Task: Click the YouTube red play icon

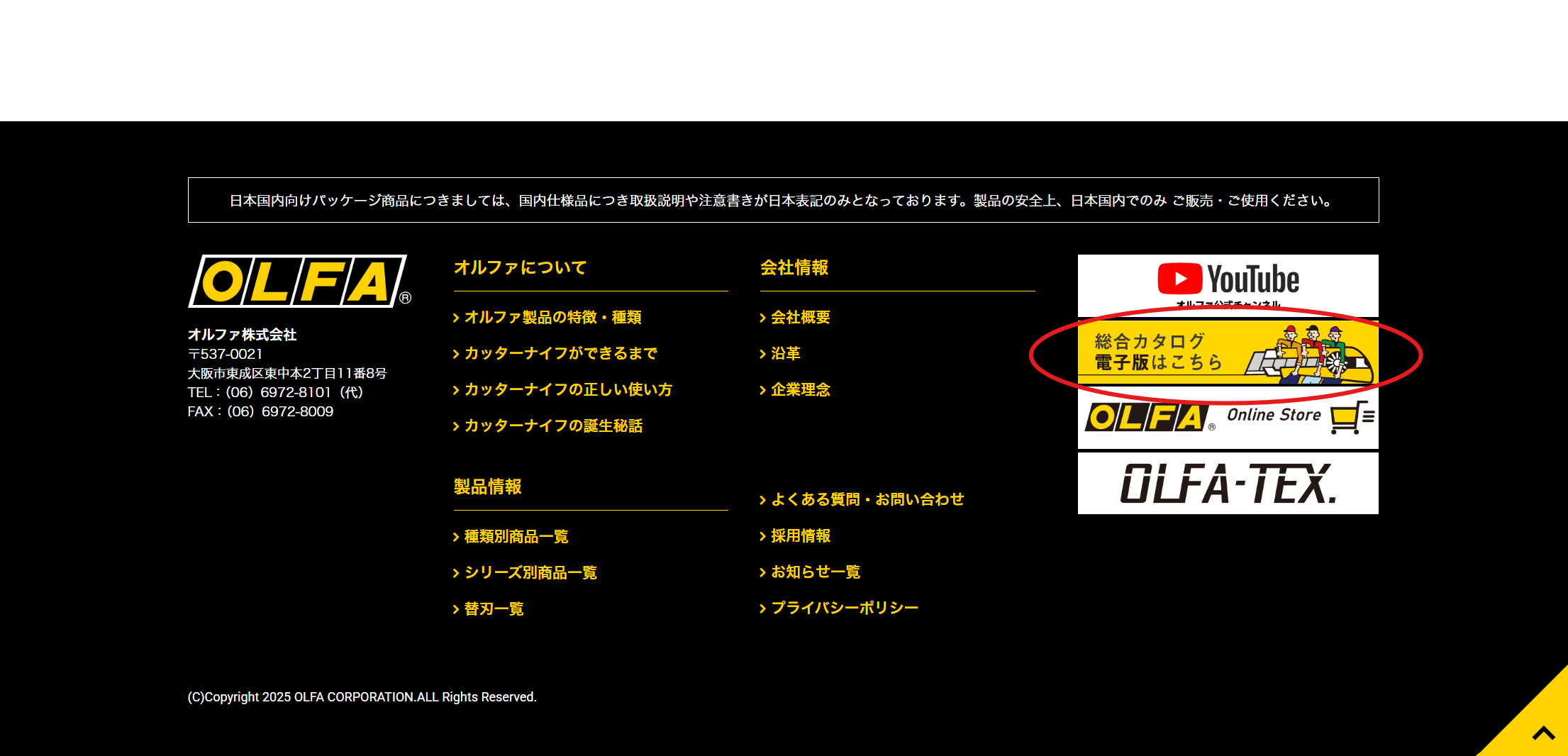Action: point(1179,279)
